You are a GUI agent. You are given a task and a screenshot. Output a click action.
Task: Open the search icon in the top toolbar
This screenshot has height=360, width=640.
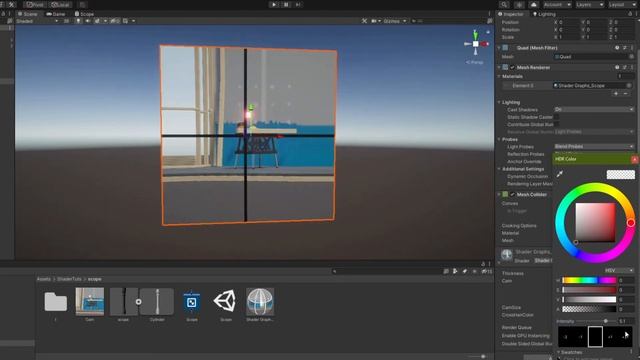click(504, 4)
